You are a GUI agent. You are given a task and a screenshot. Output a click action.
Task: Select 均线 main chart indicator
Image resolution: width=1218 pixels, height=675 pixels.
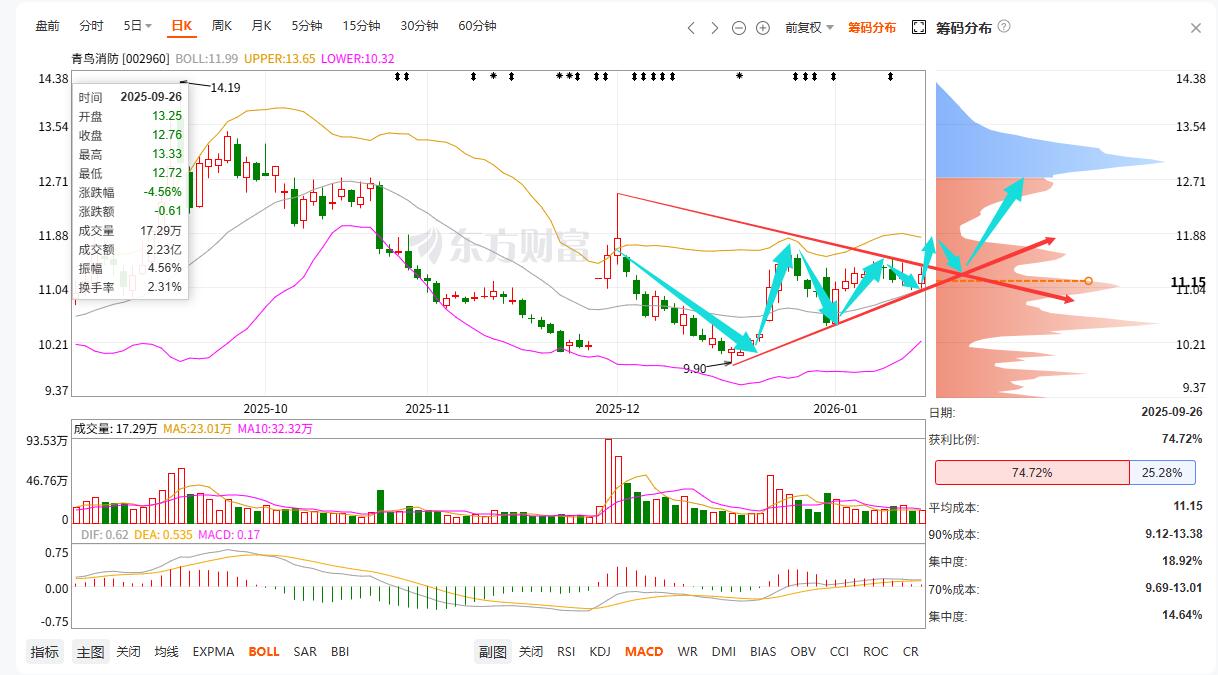coord(166,652)
